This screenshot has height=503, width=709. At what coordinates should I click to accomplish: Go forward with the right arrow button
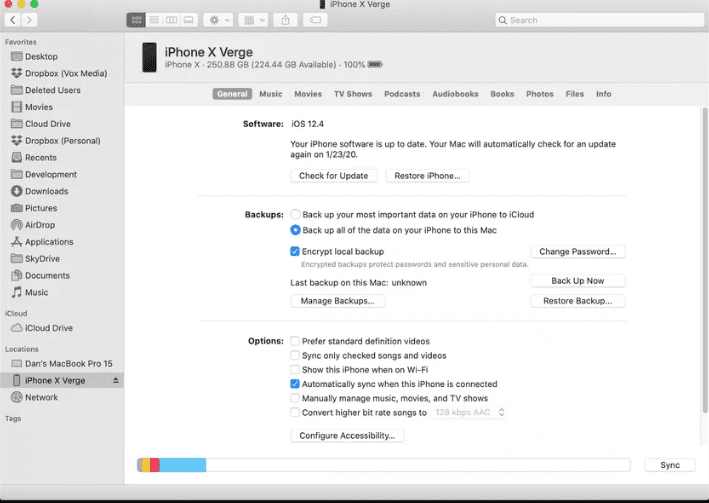click(x=29, y=20)
